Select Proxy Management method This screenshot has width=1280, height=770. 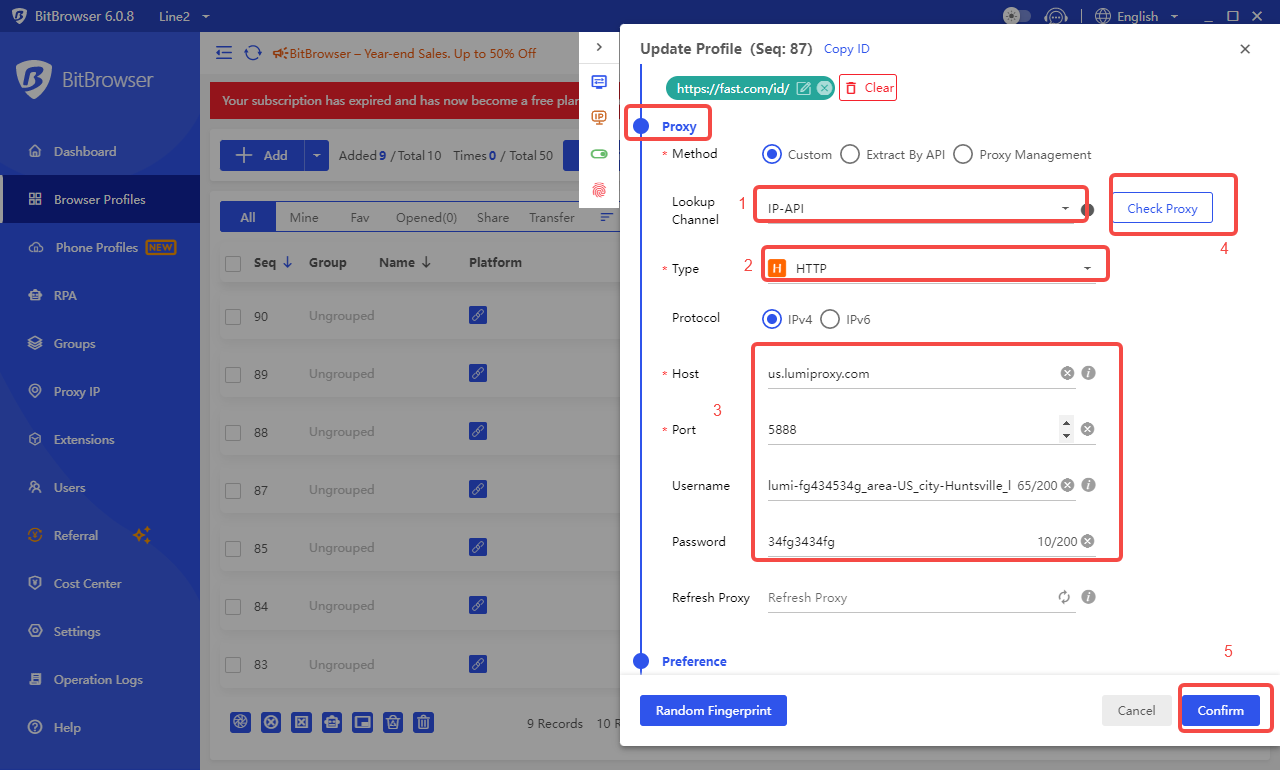coord(963,154)
